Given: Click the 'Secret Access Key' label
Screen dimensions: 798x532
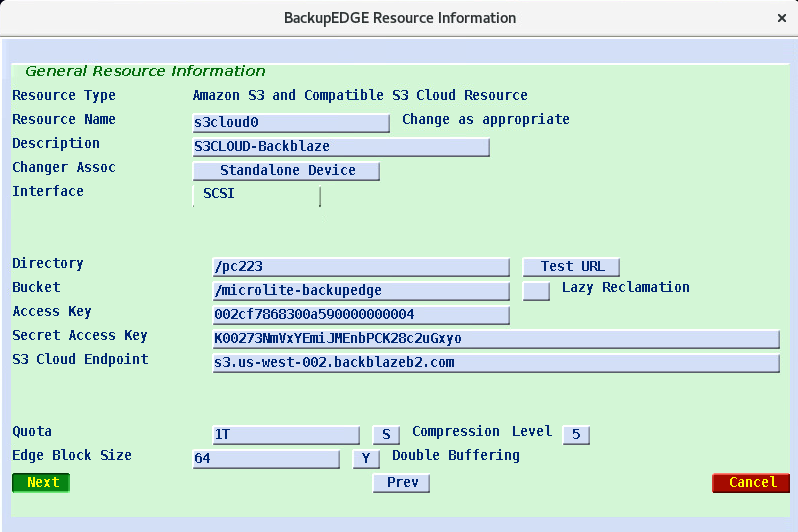Looking at the screenshot, I should point(80,335).
